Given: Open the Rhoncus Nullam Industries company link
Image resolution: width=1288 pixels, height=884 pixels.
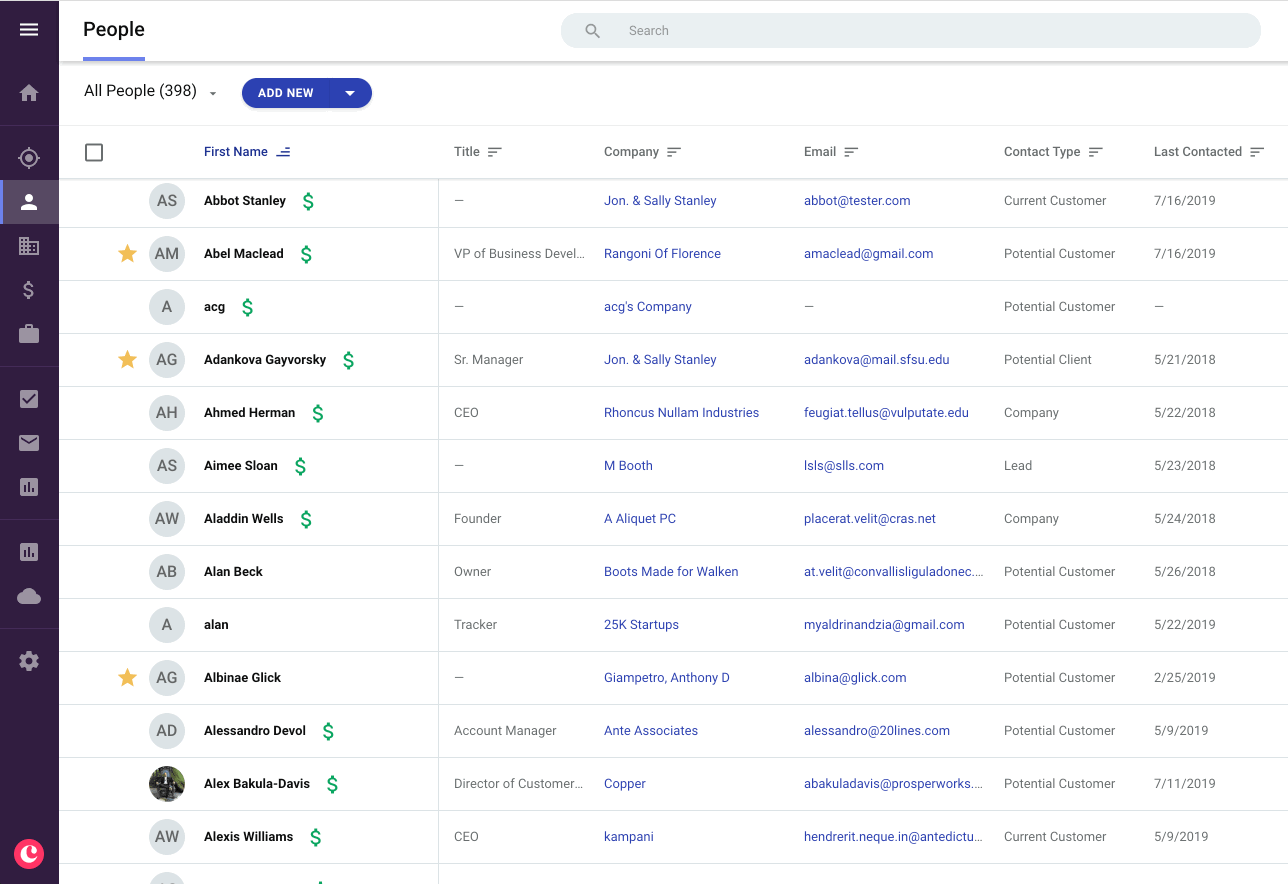Looking at the screenshot, I should pos(681,413).
